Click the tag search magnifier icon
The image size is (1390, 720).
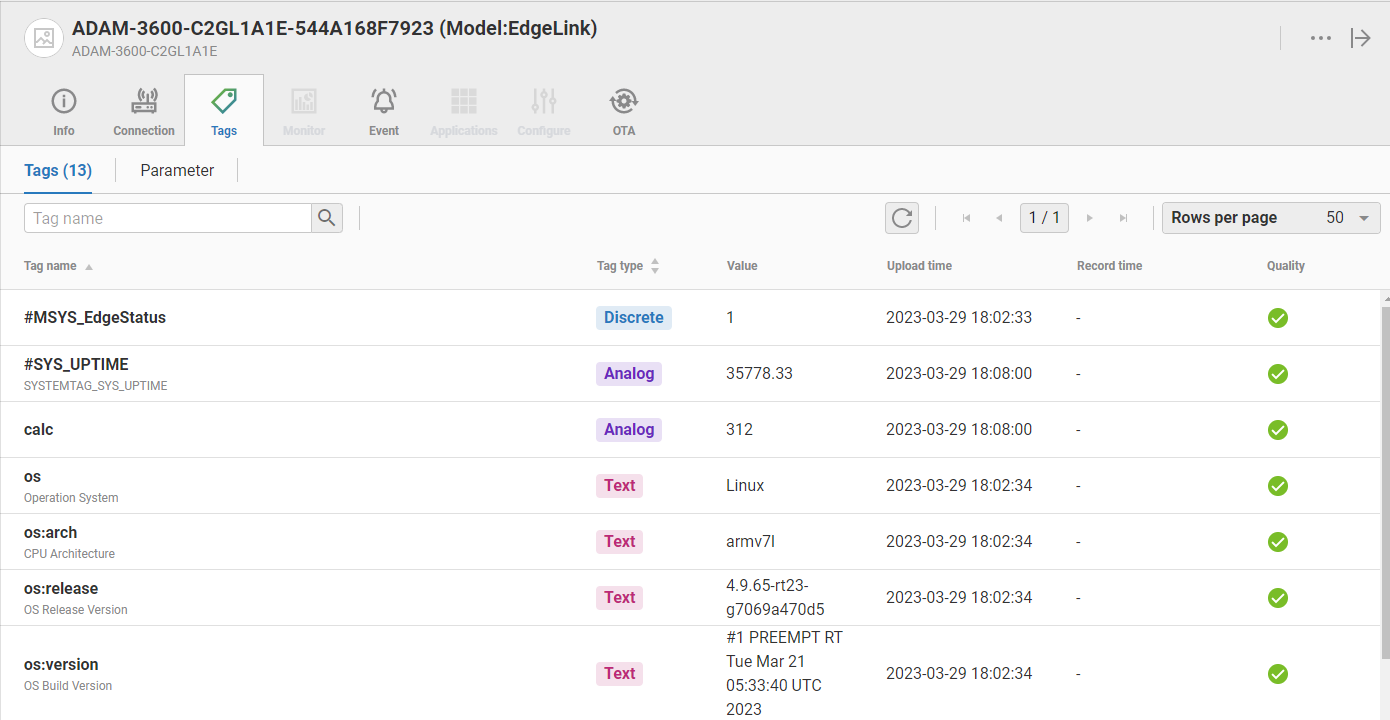(327, 218)
